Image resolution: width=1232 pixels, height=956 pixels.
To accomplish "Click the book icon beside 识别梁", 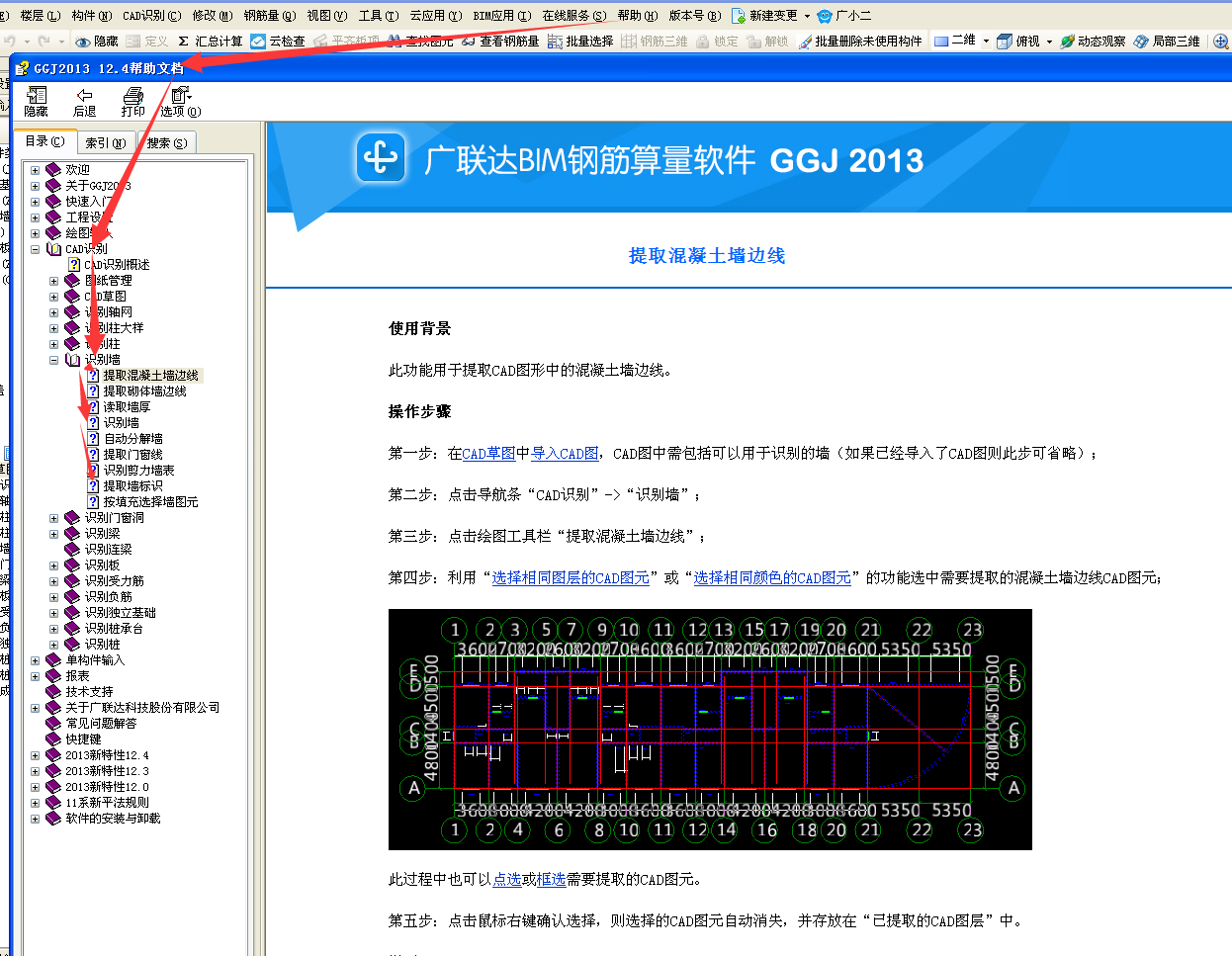I will point(72,534).
